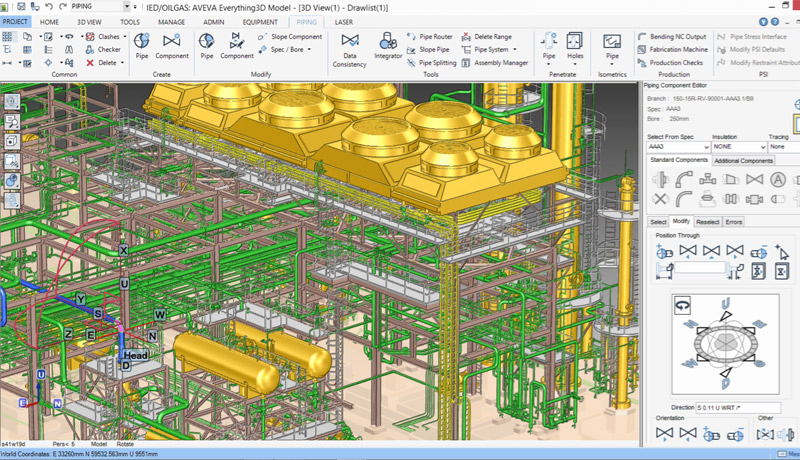Click the Create Pipe icon
The image size is (800, 460).
(142, 41)
